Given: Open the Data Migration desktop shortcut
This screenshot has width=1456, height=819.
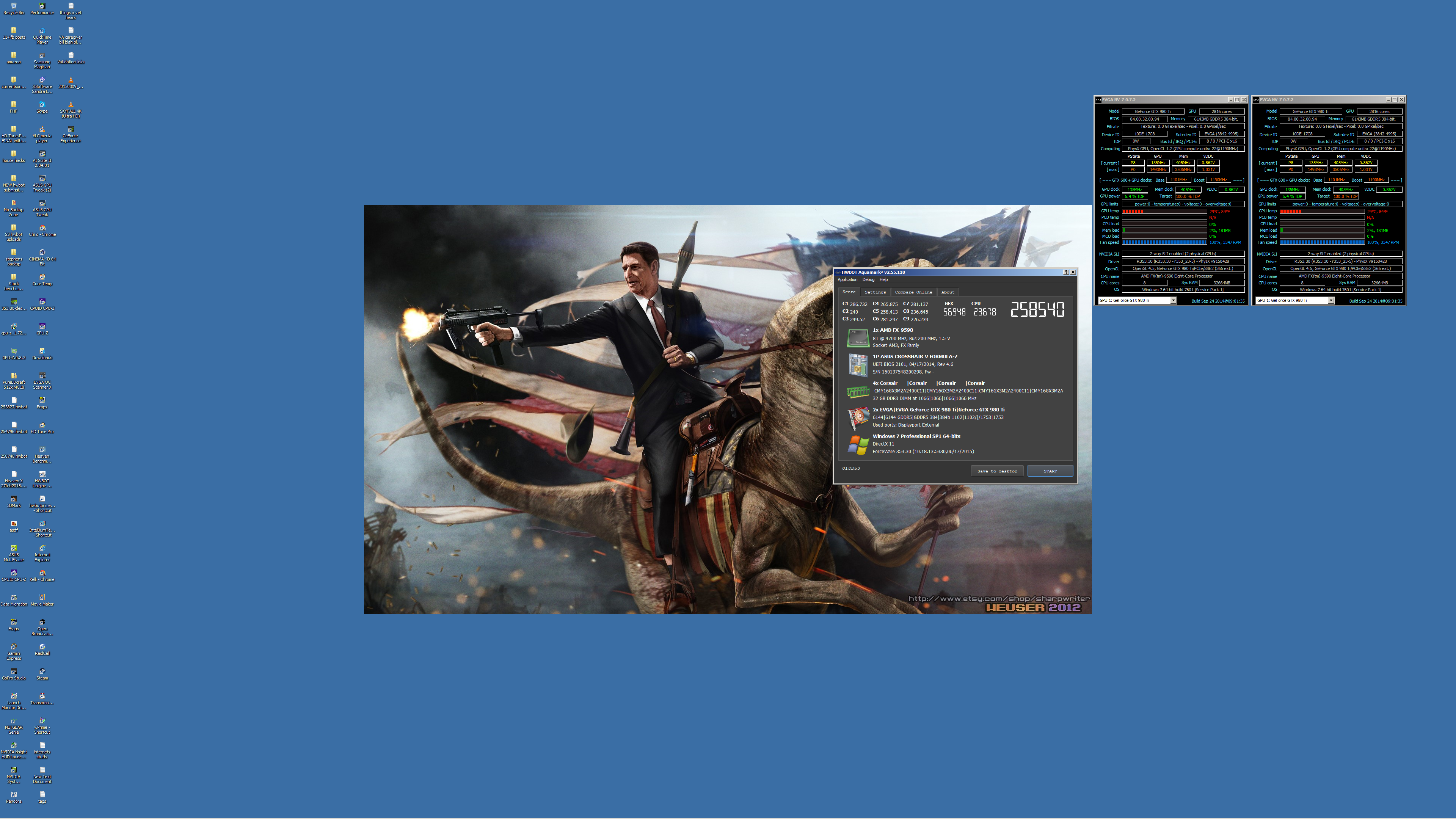Looking at the screenshot, I should point(14,600).
